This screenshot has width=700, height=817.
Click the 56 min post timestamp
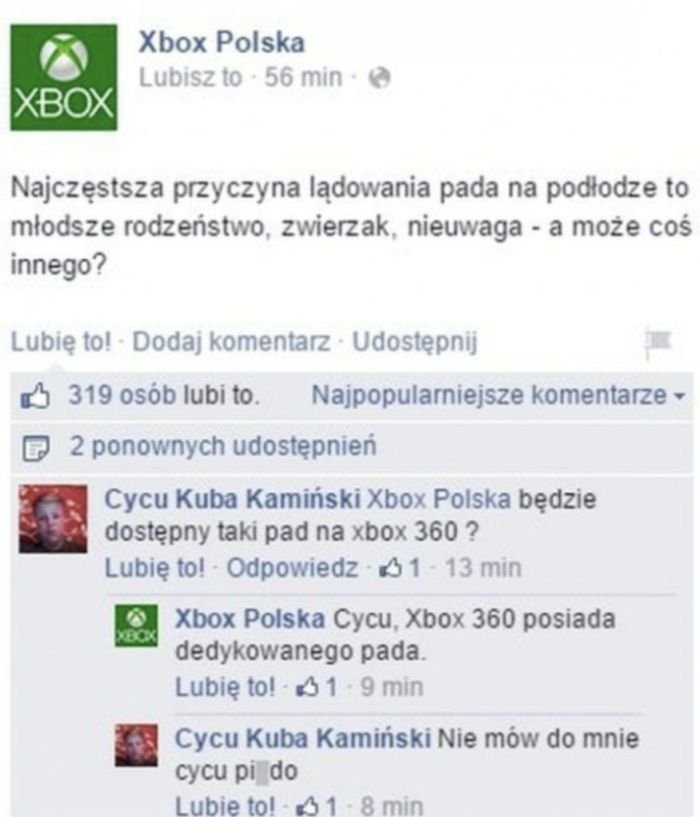[303, 78]
